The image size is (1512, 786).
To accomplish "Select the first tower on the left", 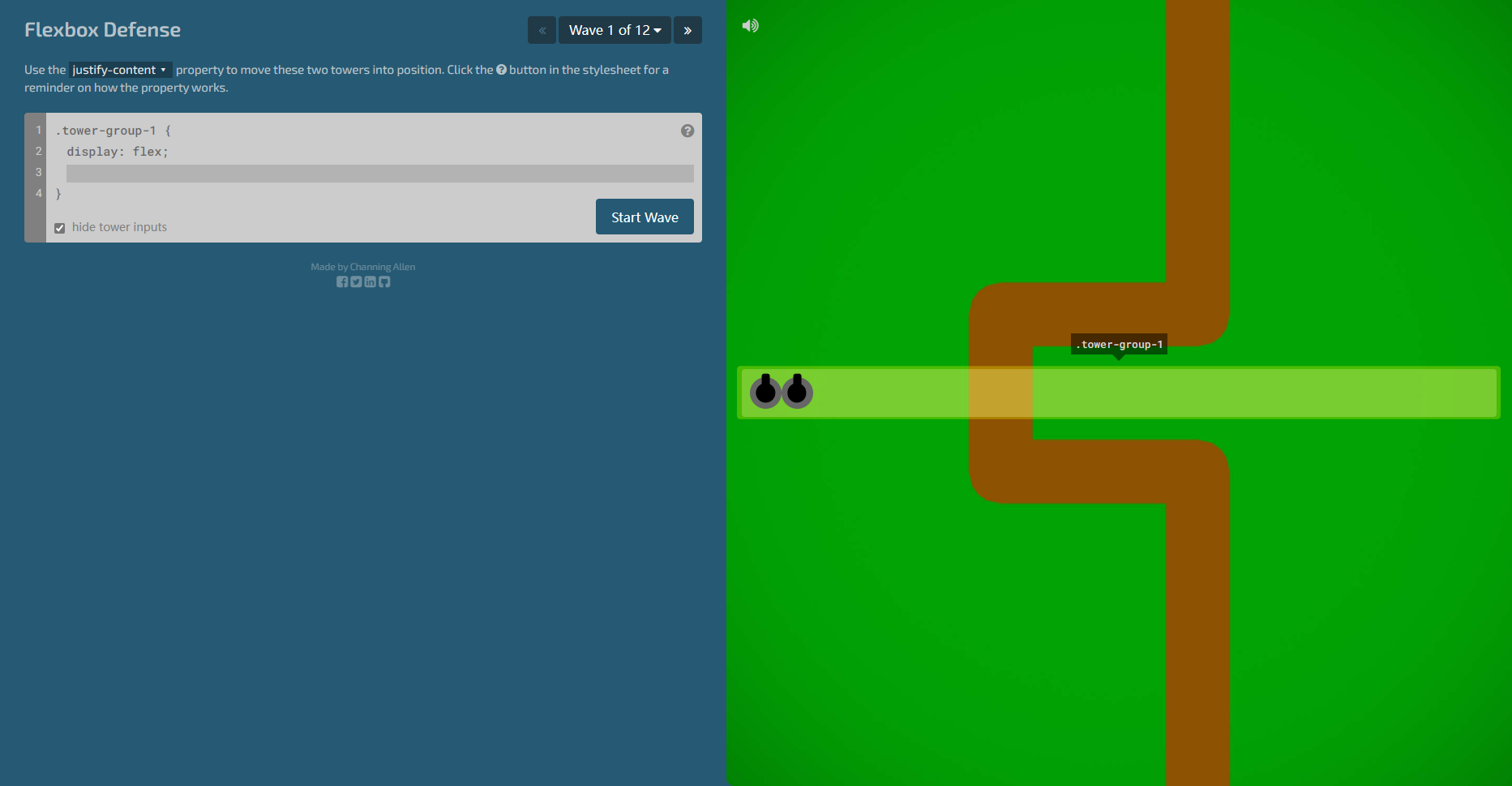I will 765,392.
